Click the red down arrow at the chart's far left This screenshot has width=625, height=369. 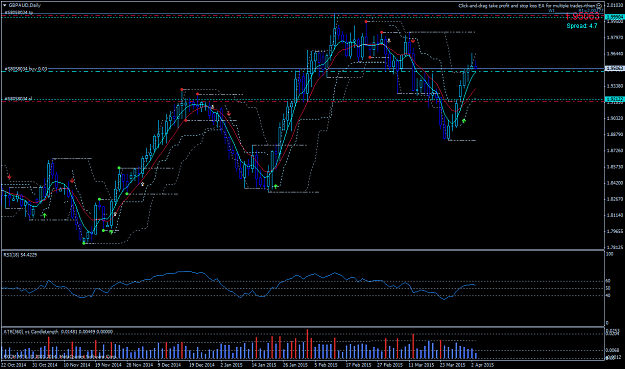9,177
